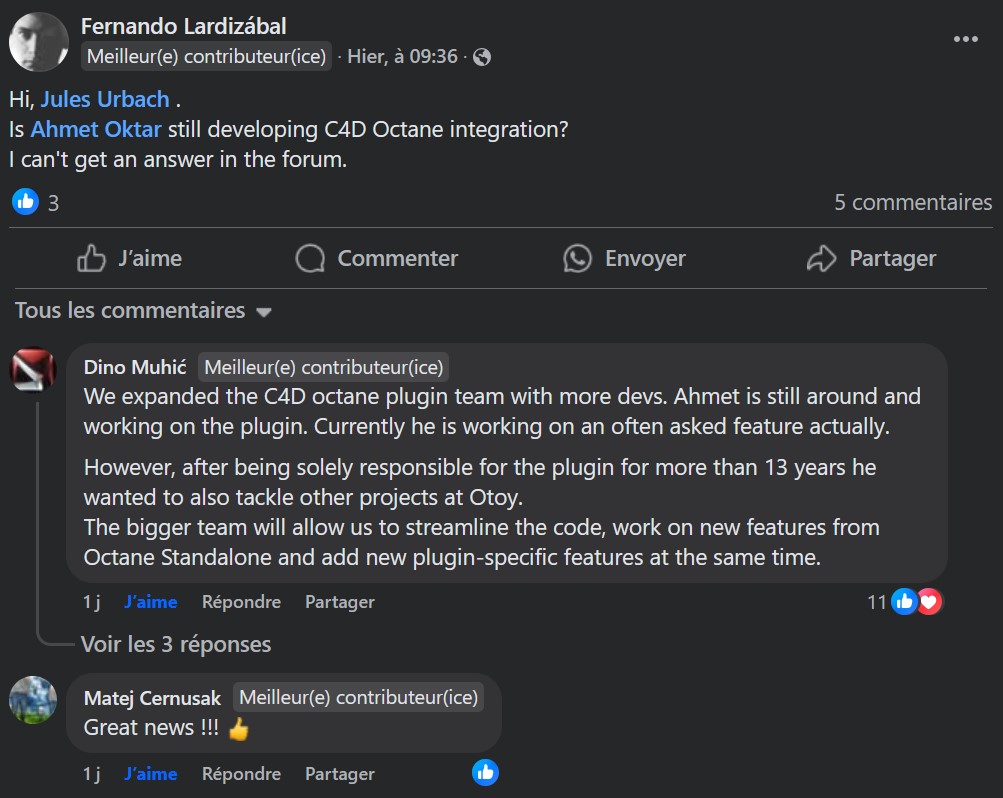
Task: Click Répondre under Dino Muhić's comment
Action: [x=241, y=602]
